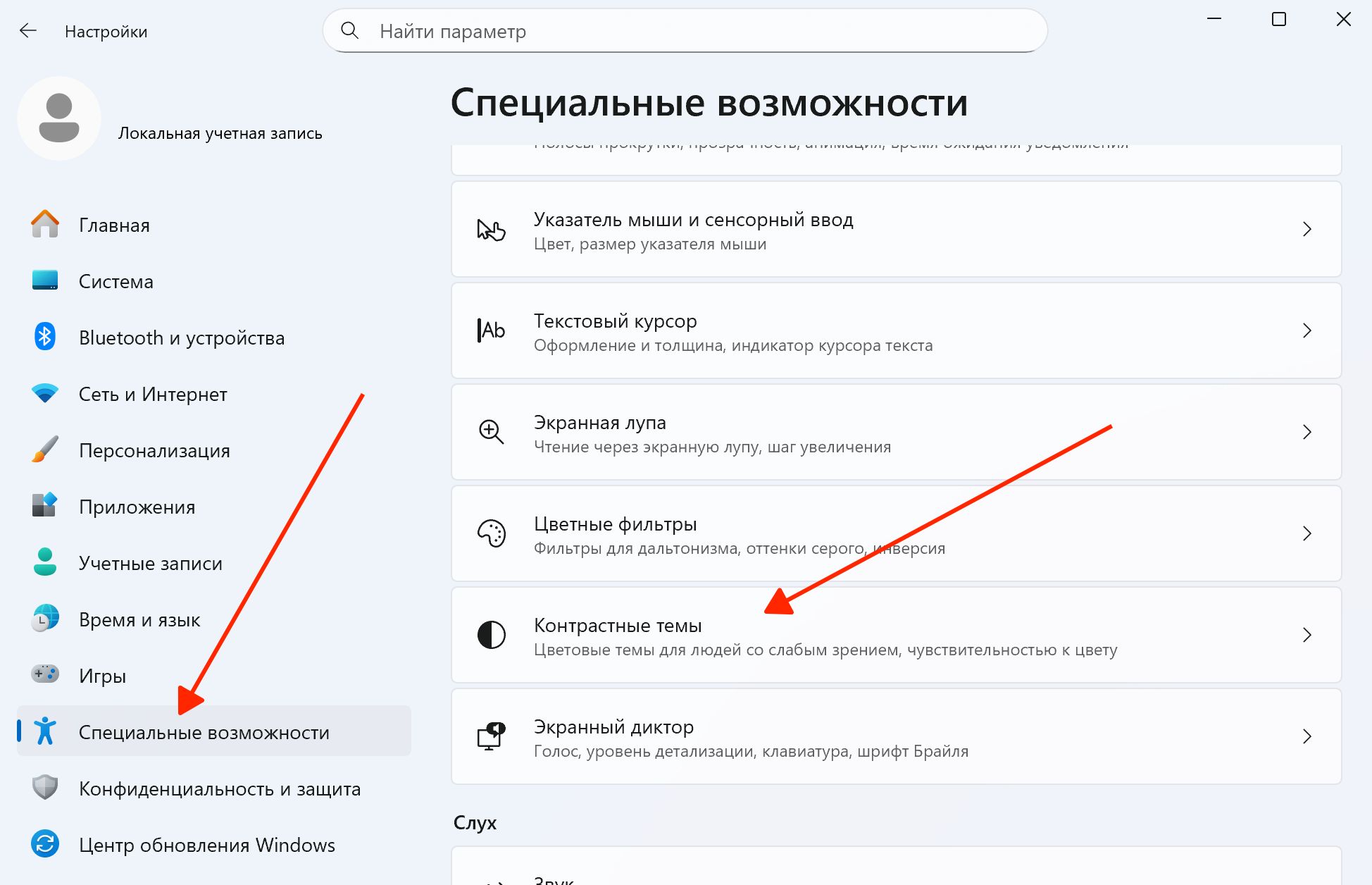
Task: Select Приложения in navigation menu
Action: click(x=137, y=507)
